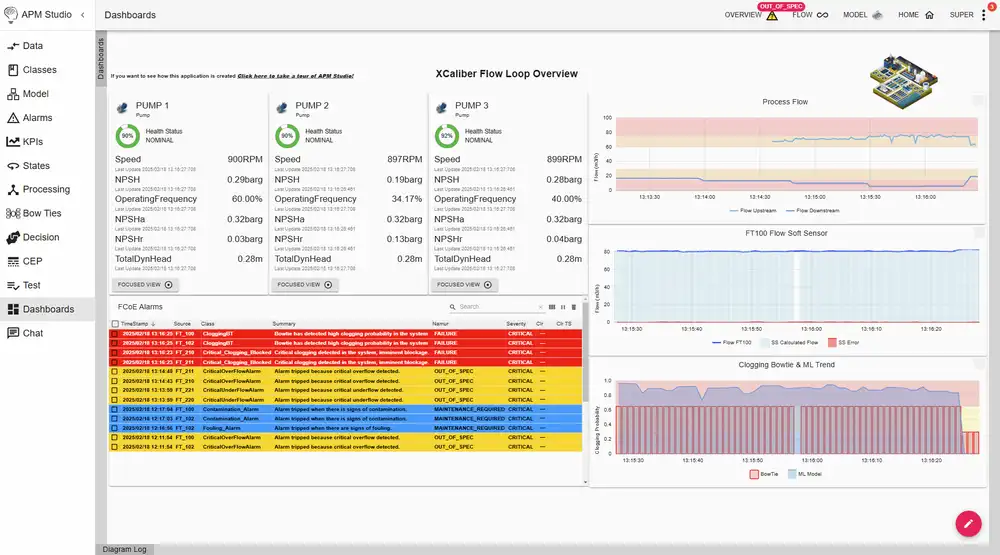The image size is (1000, 555).
Task: Open the three-dot menu next to SUPER
Action: 983,15
